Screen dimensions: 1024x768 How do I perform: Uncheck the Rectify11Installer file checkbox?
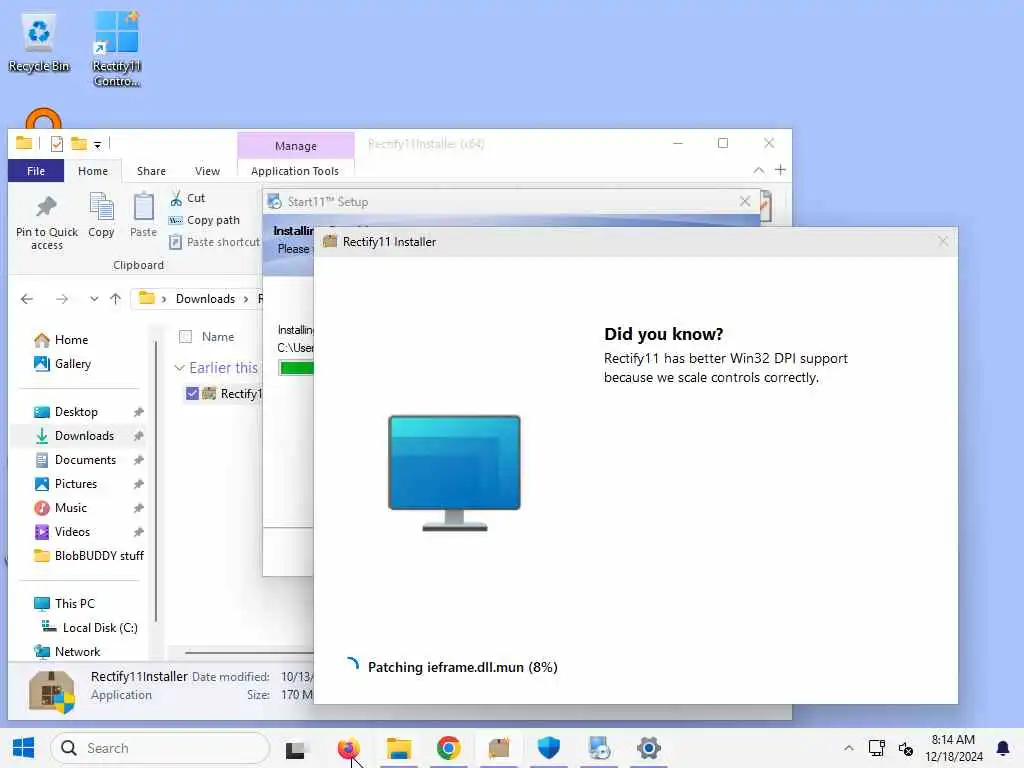(192, 394)
